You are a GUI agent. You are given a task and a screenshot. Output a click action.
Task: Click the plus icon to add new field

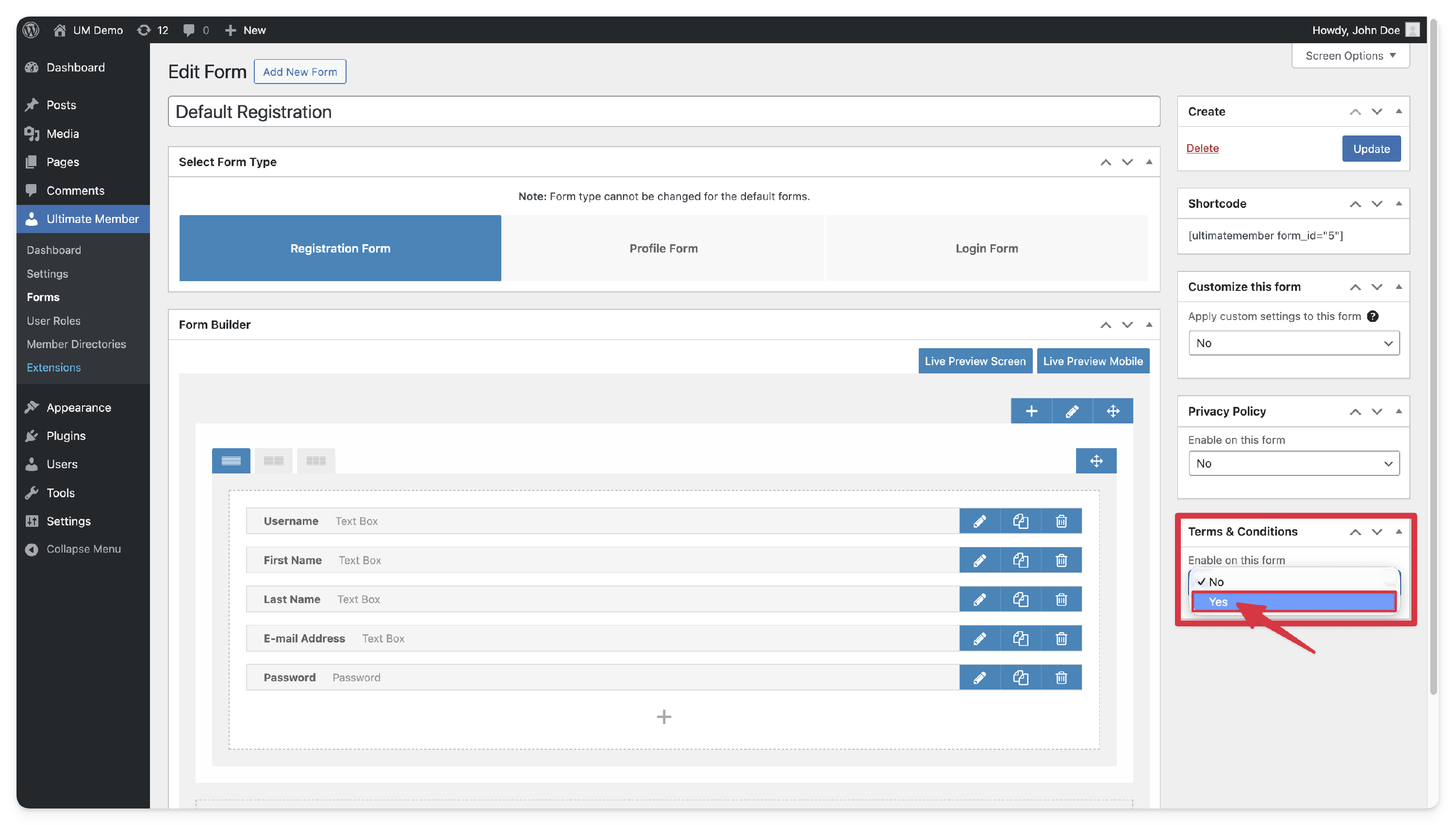(664, 717)
